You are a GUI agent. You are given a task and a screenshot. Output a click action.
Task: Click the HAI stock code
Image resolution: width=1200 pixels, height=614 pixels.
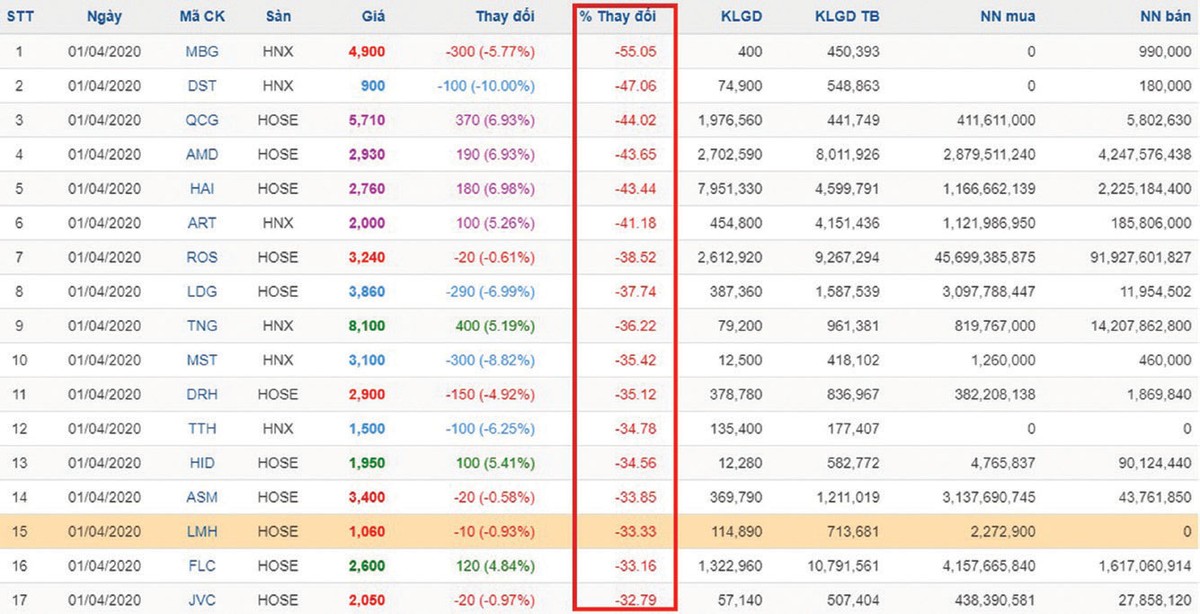202,188
